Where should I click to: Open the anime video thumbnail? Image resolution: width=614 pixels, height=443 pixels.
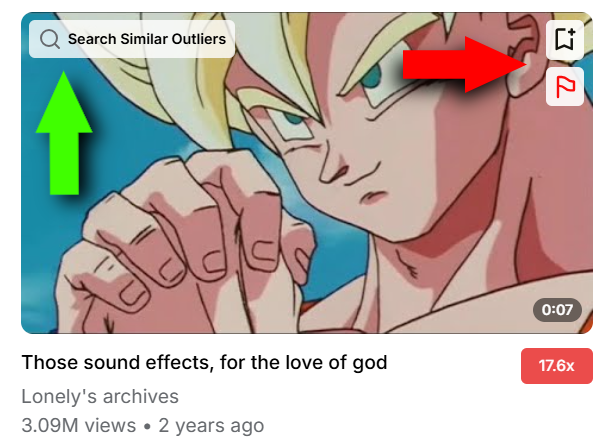click(307, 173)
